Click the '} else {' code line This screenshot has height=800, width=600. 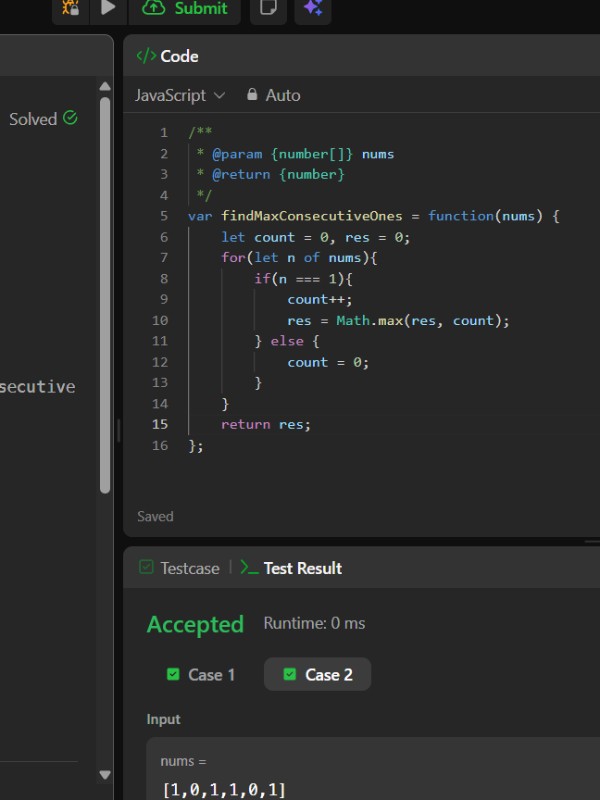pyautogui.click(x=287, y=341)
